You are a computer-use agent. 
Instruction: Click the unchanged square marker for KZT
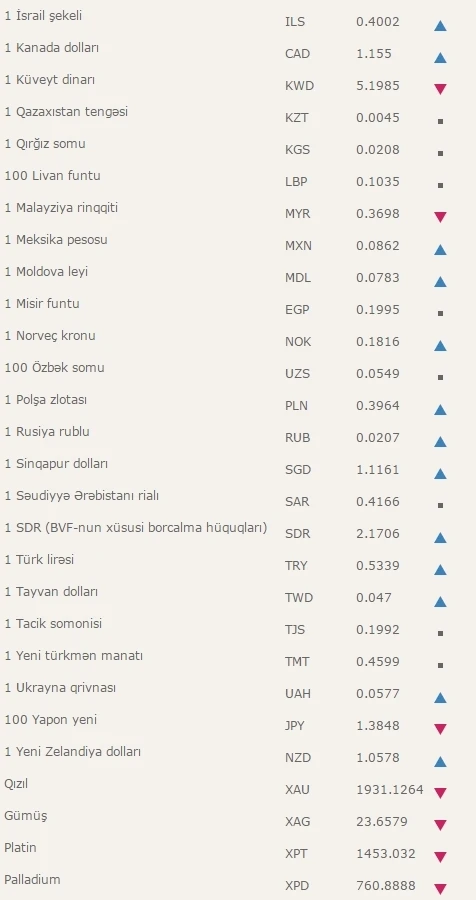pos(440,122)
